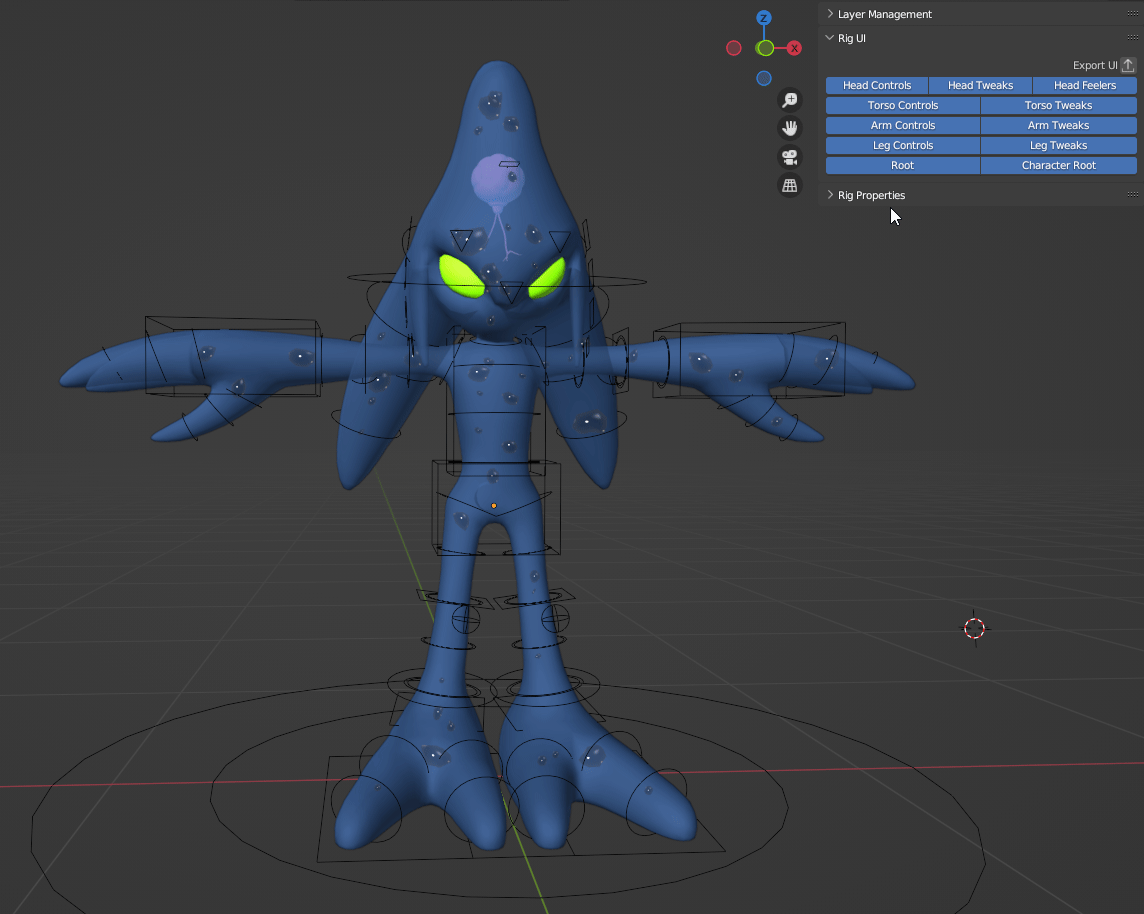Click the Z axis on the gizmo
The height and width of the screenshot is (914, 1144).
[x=764, y=18]
